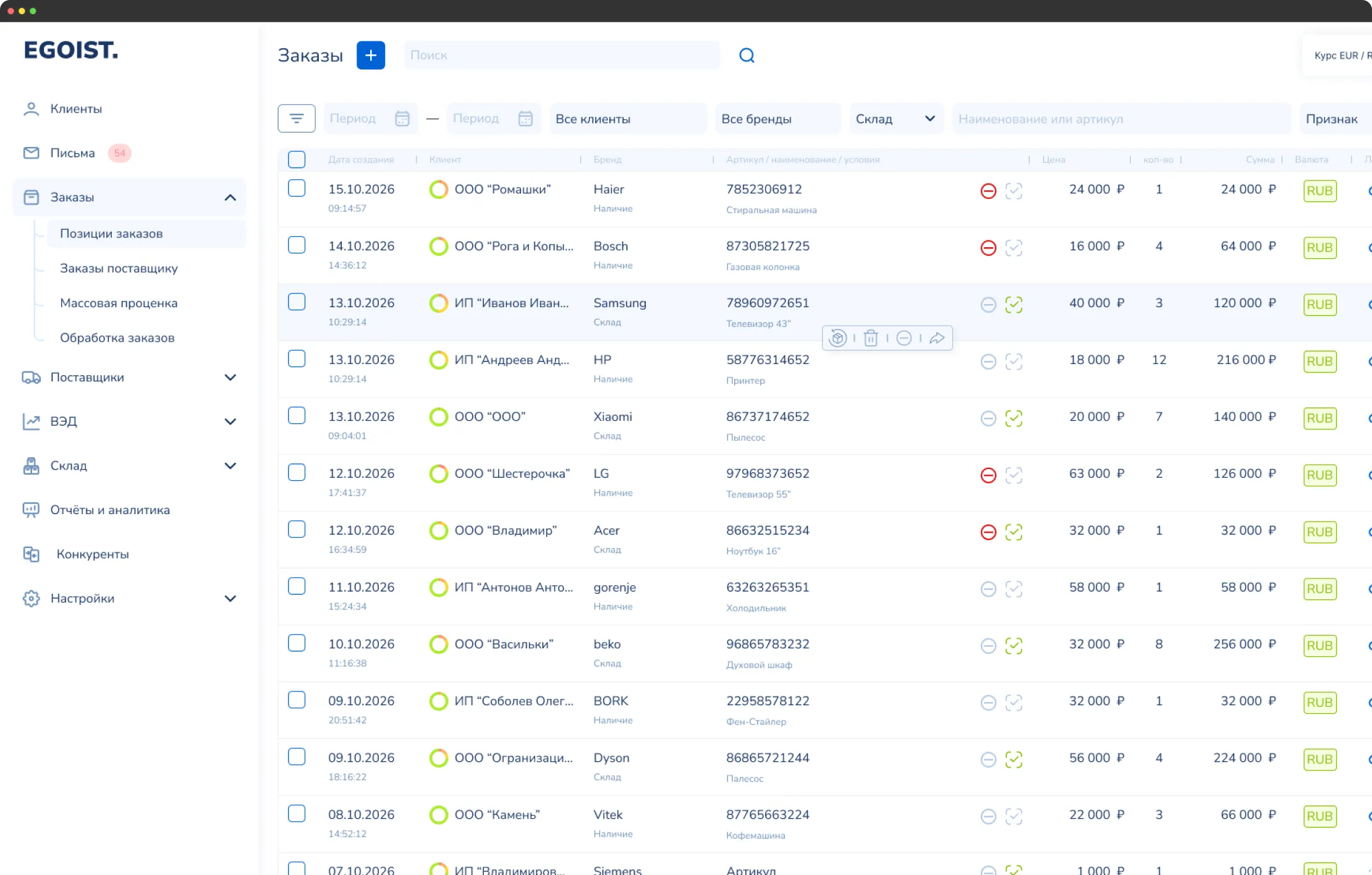The height and width of the screenshot is (875, 1372).
Task: Click RUB currency badge on Ромашки row
Action: [1320, 191]
